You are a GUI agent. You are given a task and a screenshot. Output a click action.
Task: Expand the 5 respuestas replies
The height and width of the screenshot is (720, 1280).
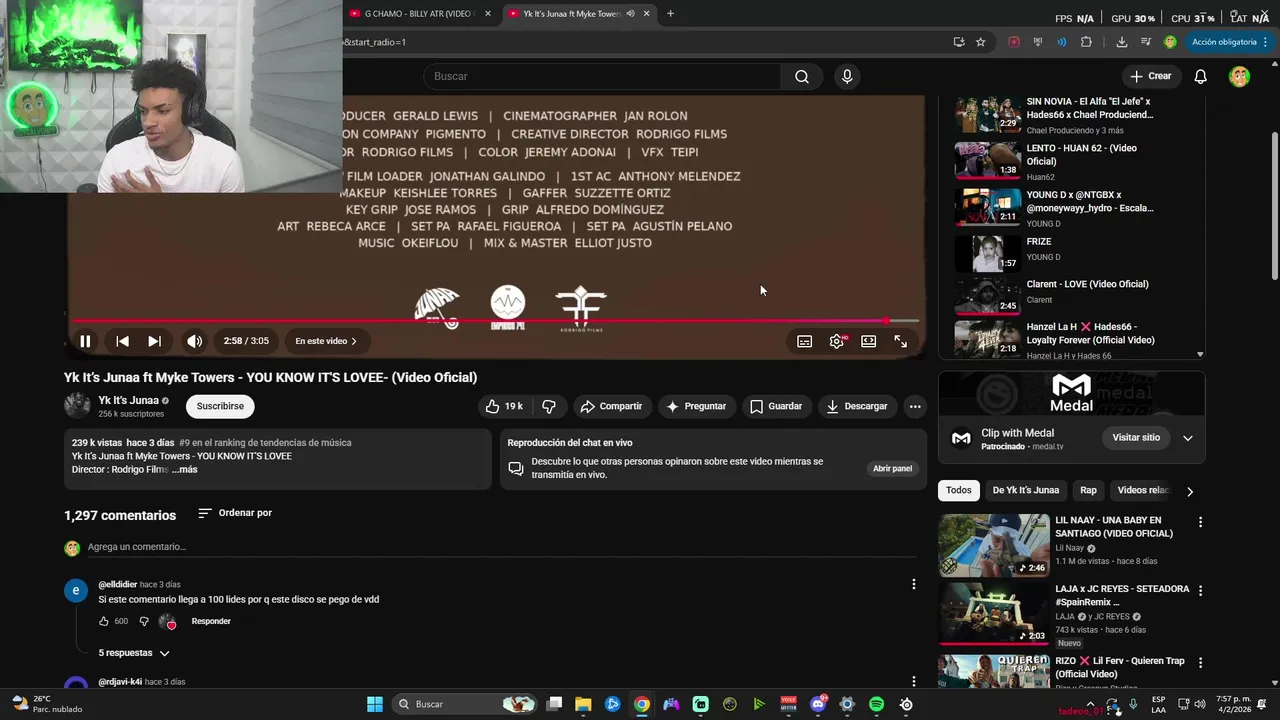(x=134, y=653)
